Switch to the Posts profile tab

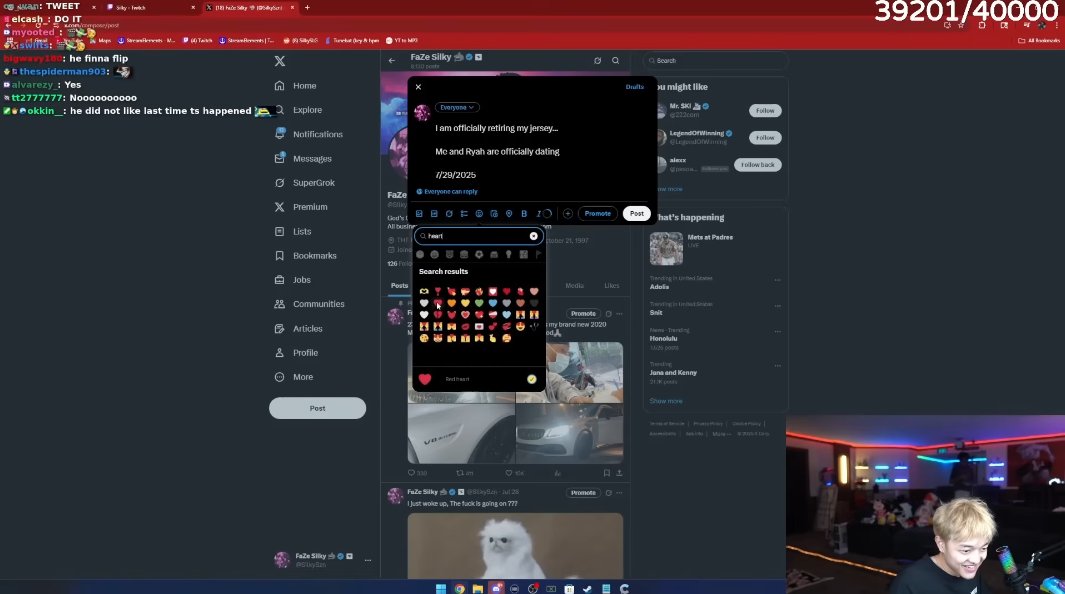(x=399, y=286)
